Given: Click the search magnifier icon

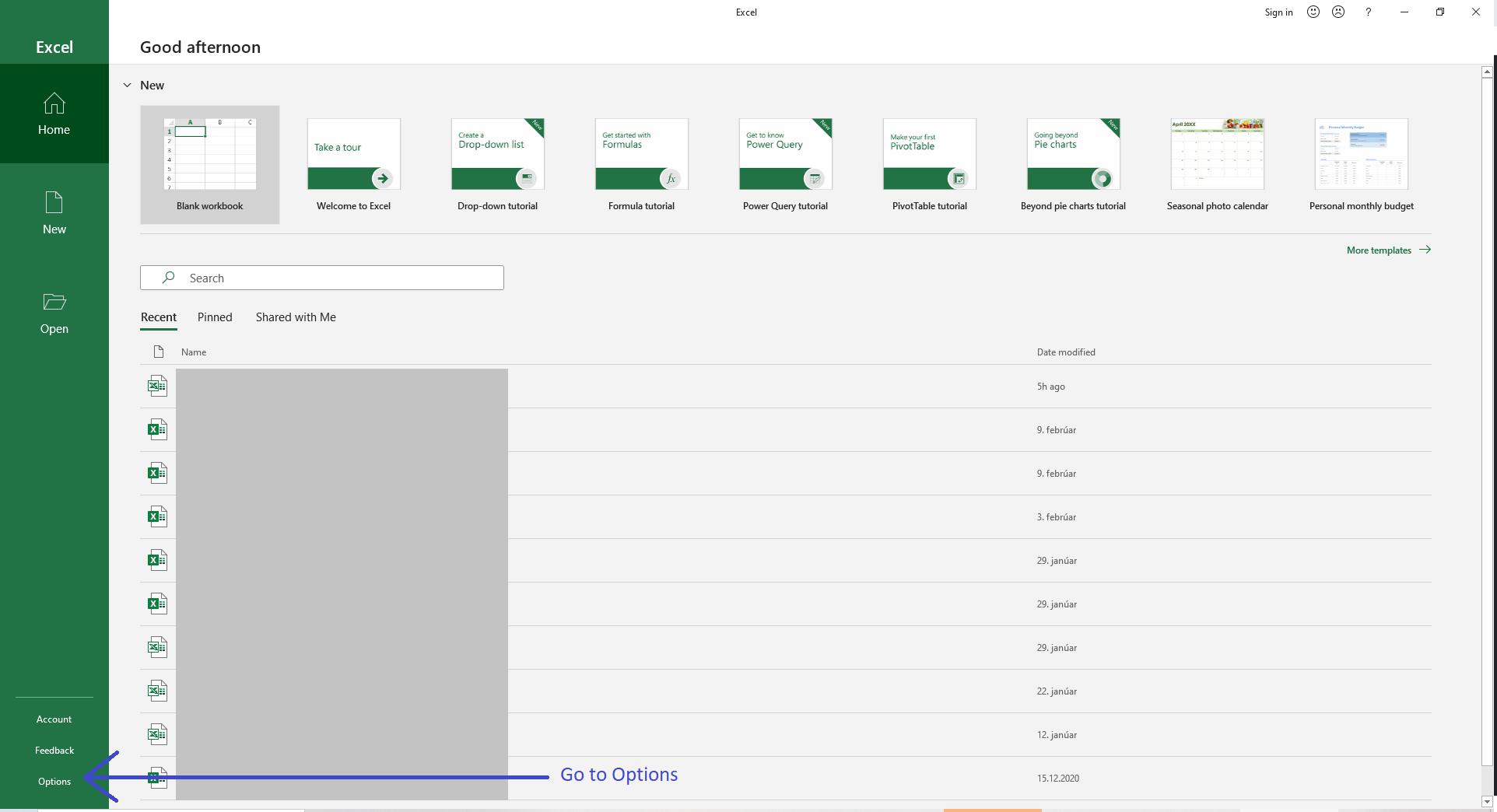Looking at the screenshot, I should pos(168,278).
